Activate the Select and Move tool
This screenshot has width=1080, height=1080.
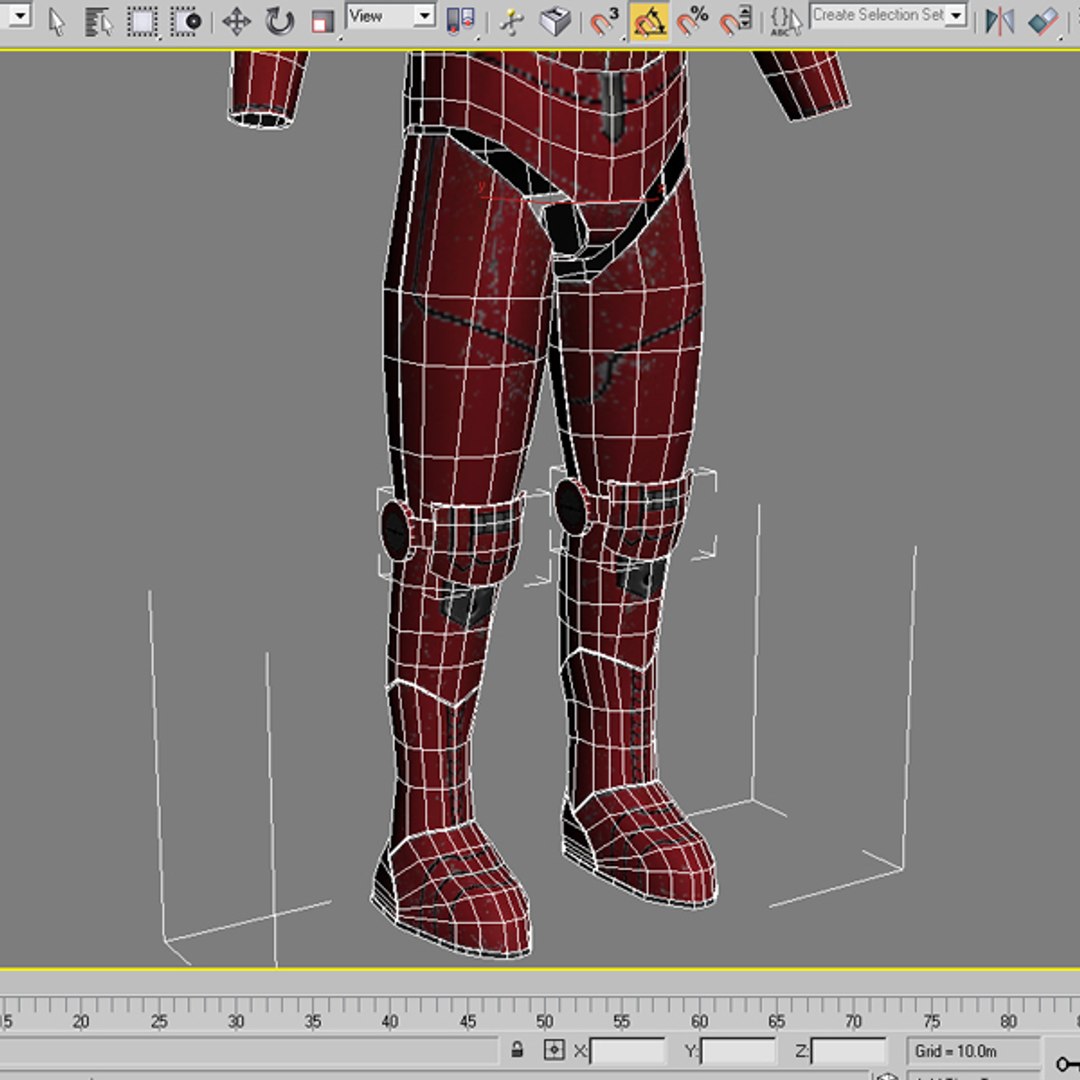point(236,21)
